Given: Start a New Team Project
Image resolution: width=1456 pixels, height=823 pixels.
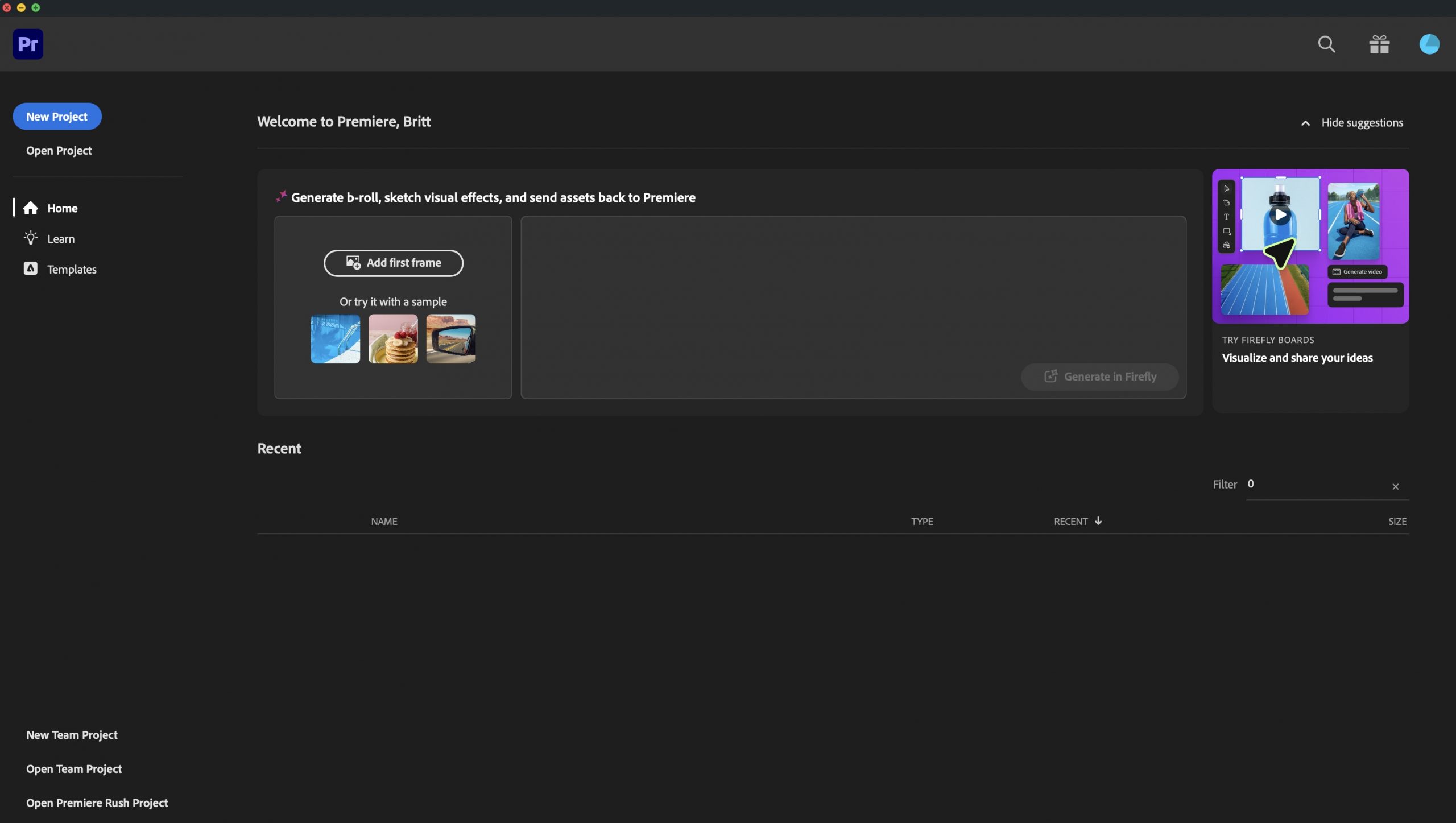Looking at the screenshot, I should [72, 735].
